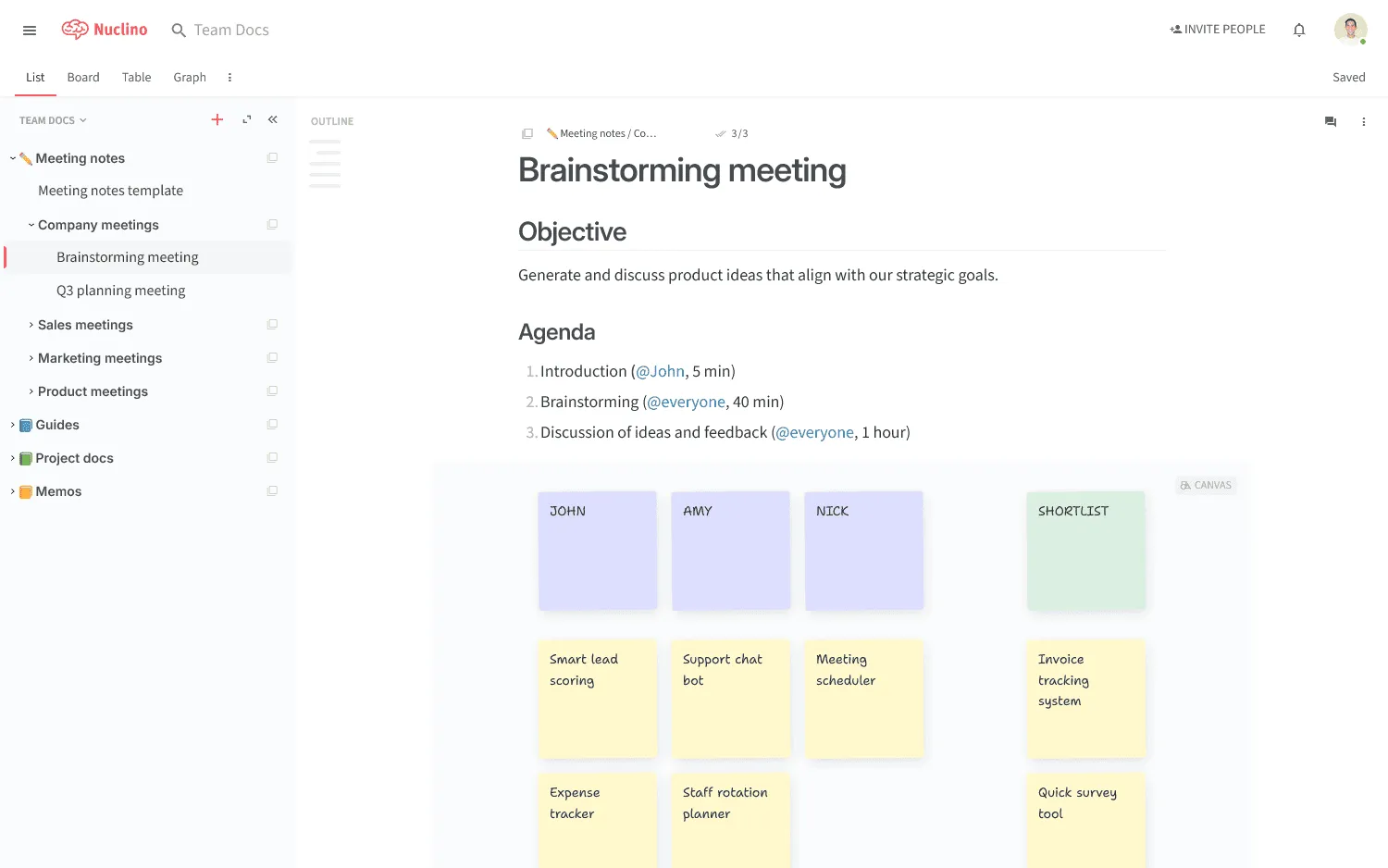Expand the Product meetings folder

(x=31, y=391)
